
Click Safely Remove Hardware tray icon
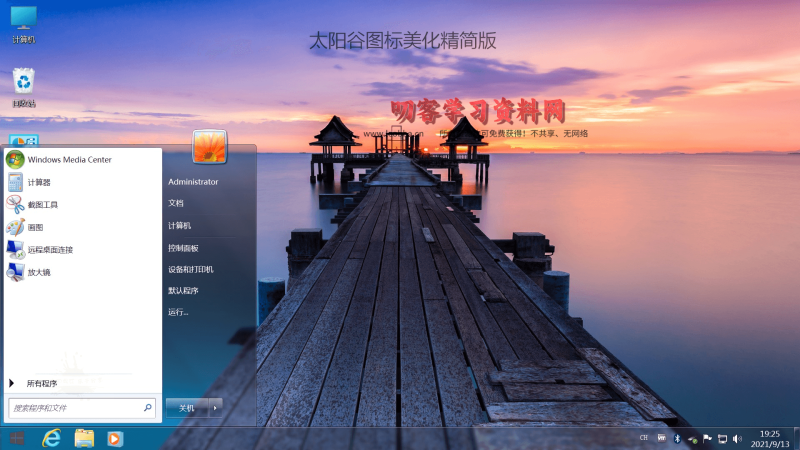coord(692,439)
